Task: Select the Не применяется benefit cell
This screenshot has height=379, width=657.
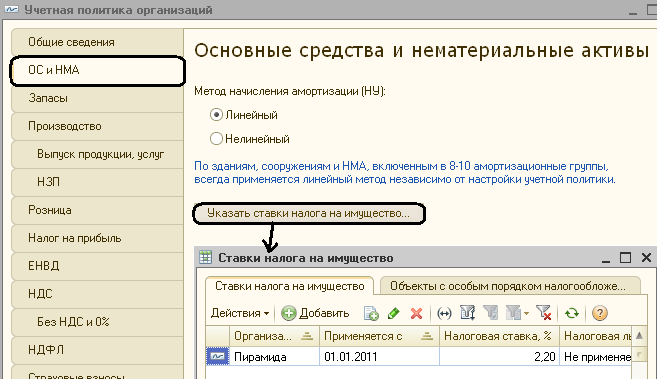Action: click(595, 357)
